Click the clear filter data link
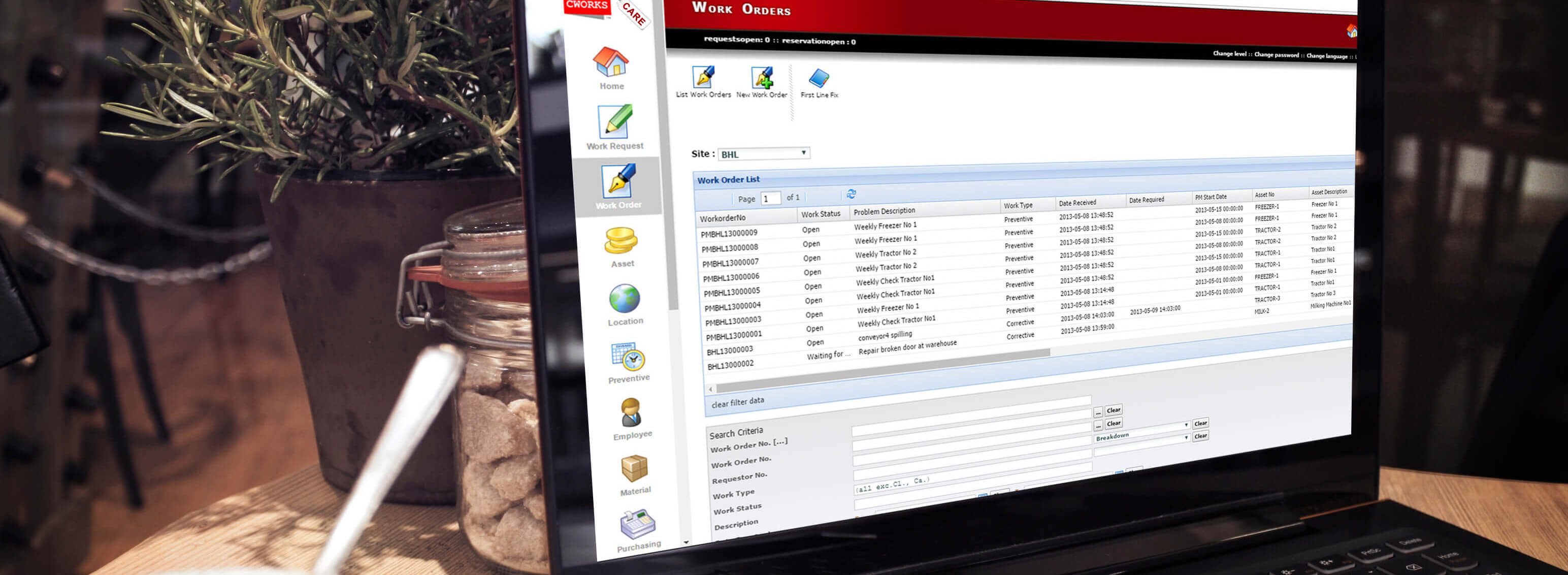1568x575 pixels. click(x=737, y=402)
